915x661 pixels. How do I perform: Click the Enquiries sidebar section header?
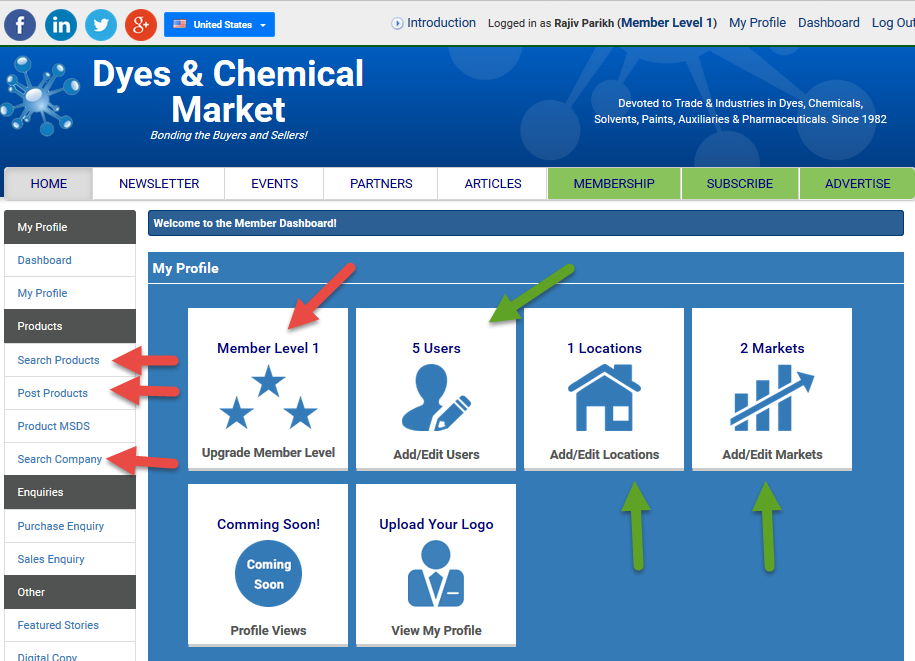click(x=70, y=492)
